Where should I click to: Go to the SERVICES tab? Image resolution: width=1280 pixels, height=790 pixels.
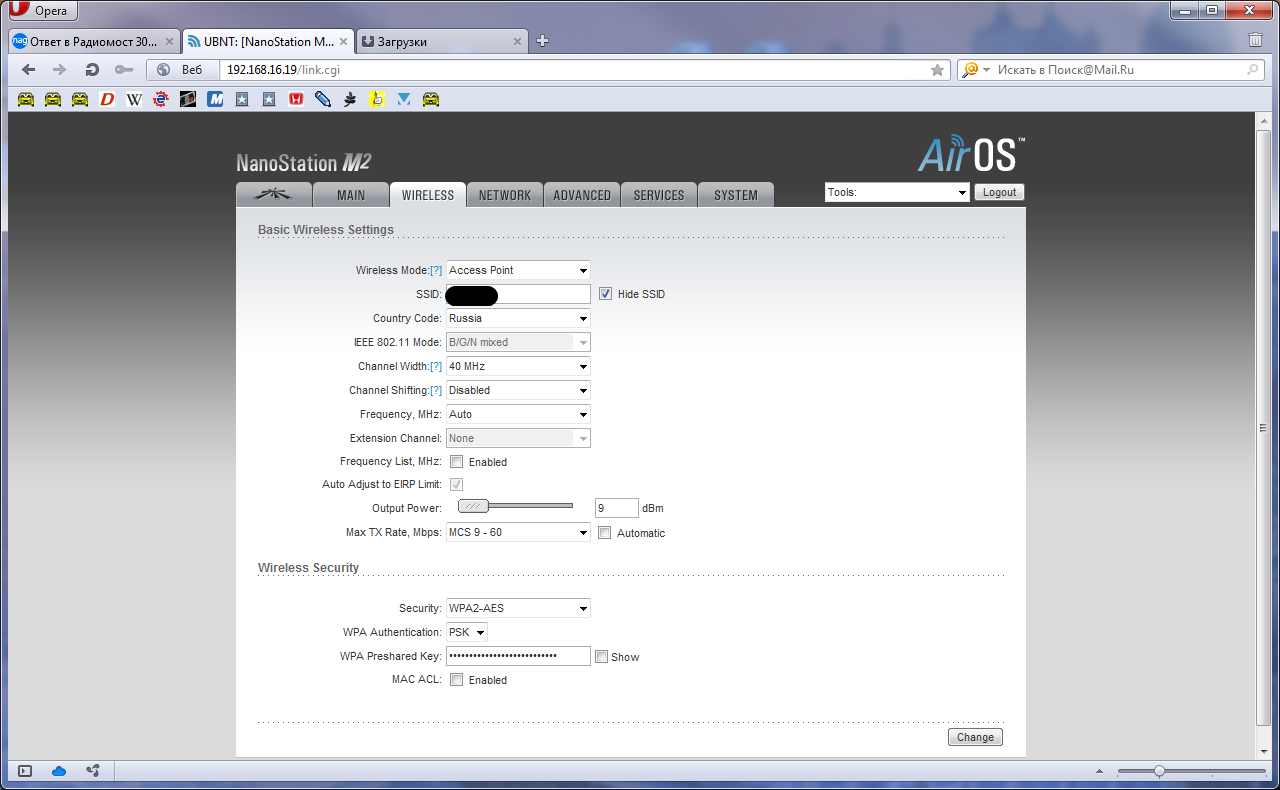tap(659, 195)
